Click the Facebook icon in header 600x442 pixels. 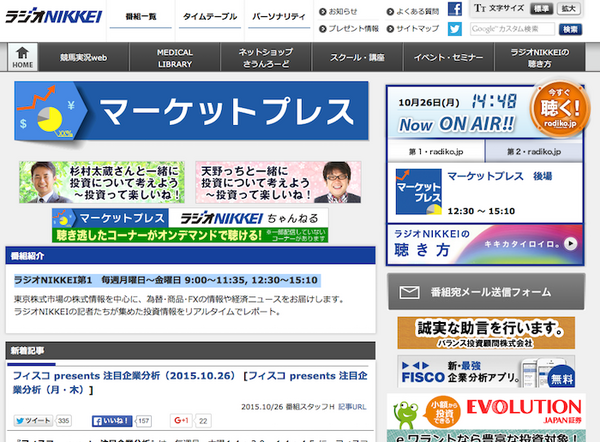pos(454,9)
